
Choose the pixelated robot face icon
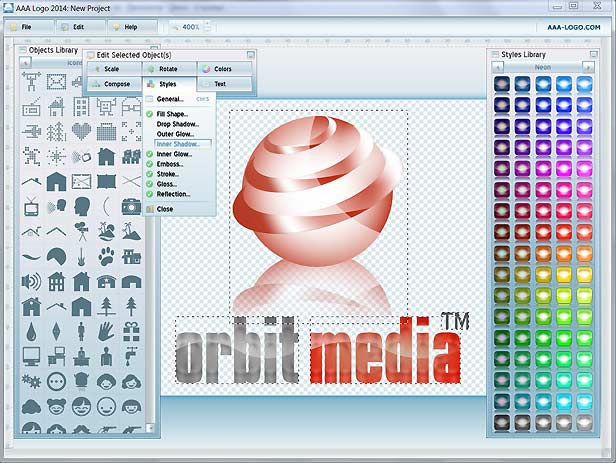[106, 107]
